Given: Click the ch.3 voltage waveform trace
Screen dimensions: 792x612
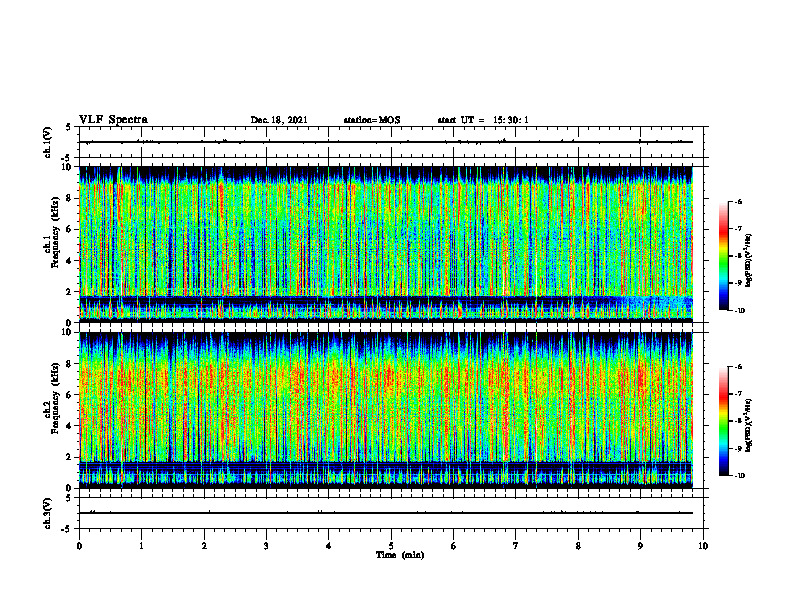Looking at the screenshot, I should pyautogui.click(x=386, y=513).
